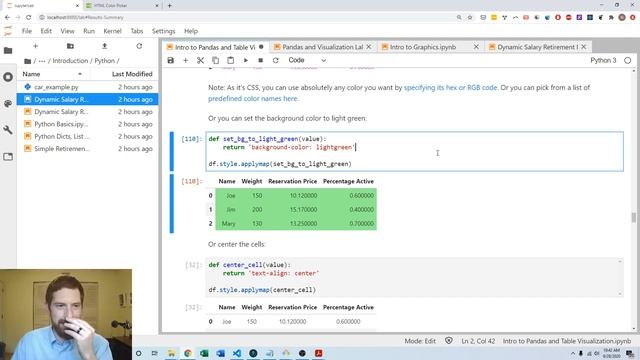Open the cell type Code dropdown
640x360 pixels.
pos(307,60)
